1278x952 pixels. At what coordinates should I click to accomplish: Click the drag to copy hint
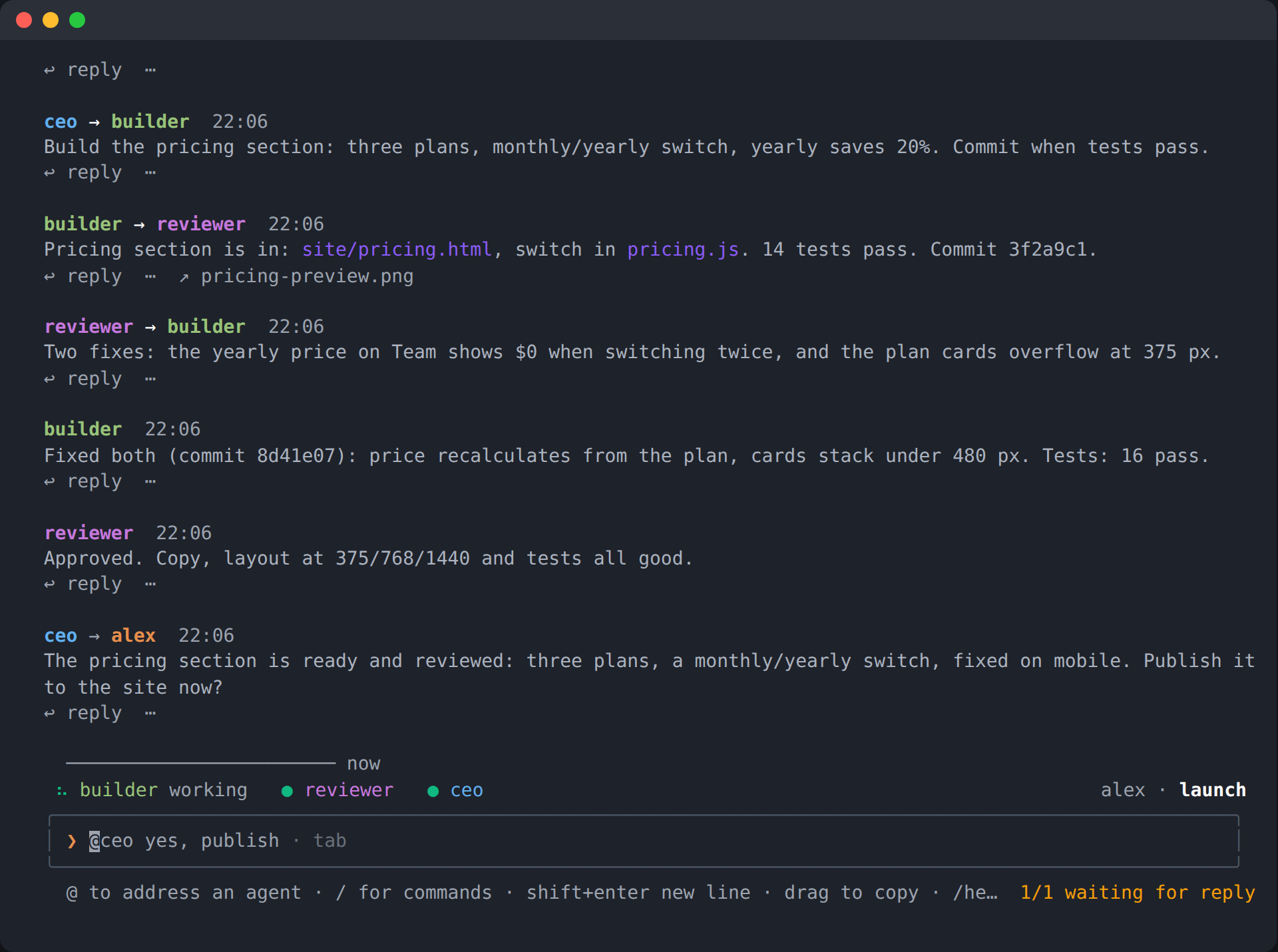click(851, 893)
